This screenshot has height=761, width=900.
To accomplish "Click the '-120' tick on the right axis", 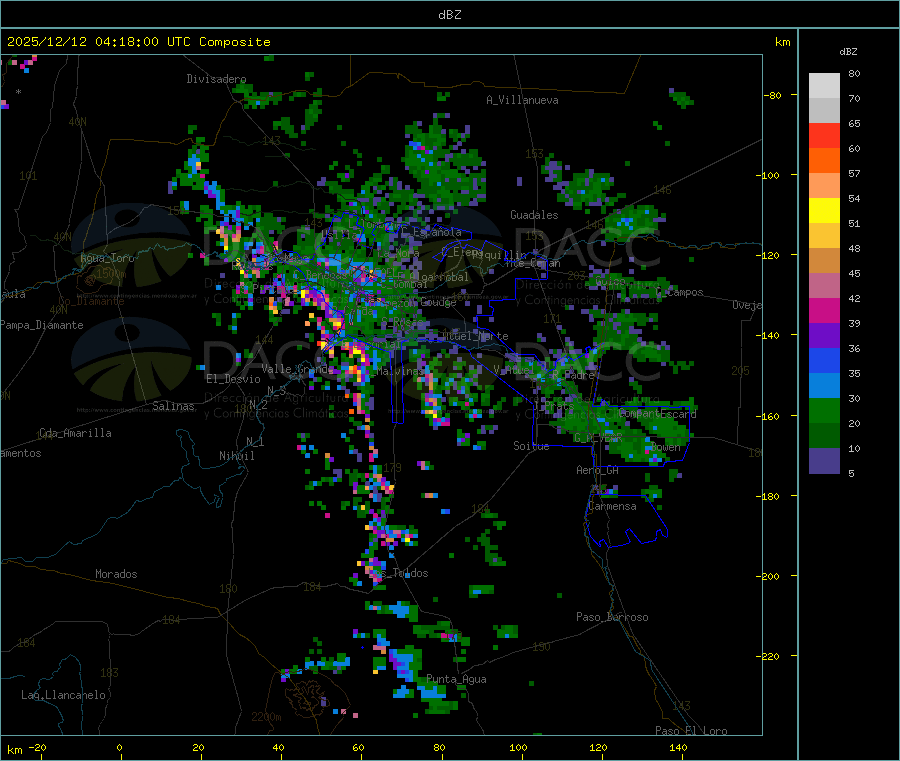I will coord(767,255).
